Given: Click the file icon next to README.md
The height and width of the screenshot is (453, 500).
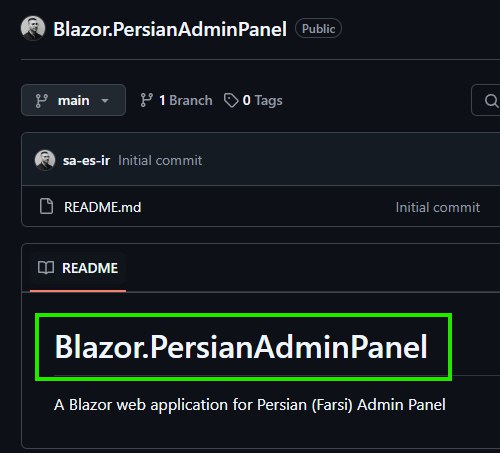Looking at the screenshot, I should pyautogui.click(x=46, y=206).
